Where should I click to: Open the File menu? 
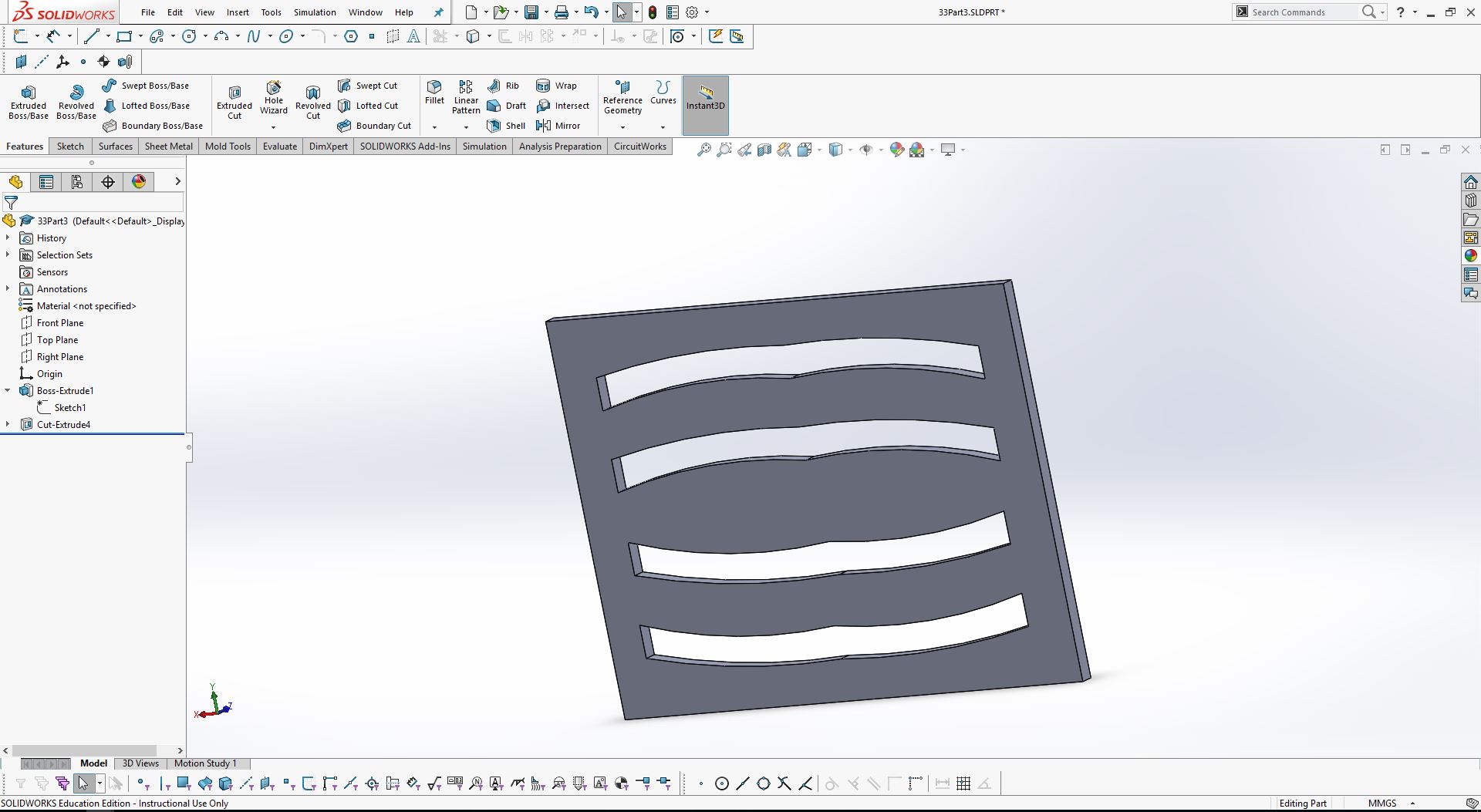coord(148,12)
